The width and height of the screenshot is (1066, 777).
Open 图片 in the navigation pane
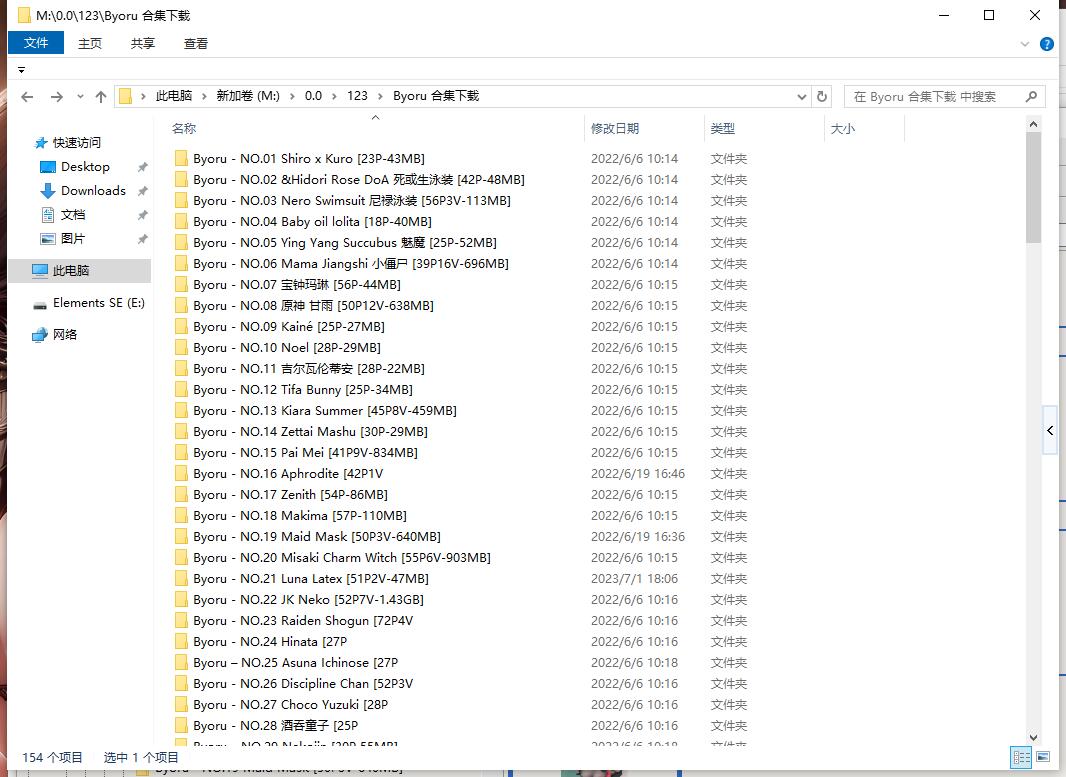tap(73, 239)
